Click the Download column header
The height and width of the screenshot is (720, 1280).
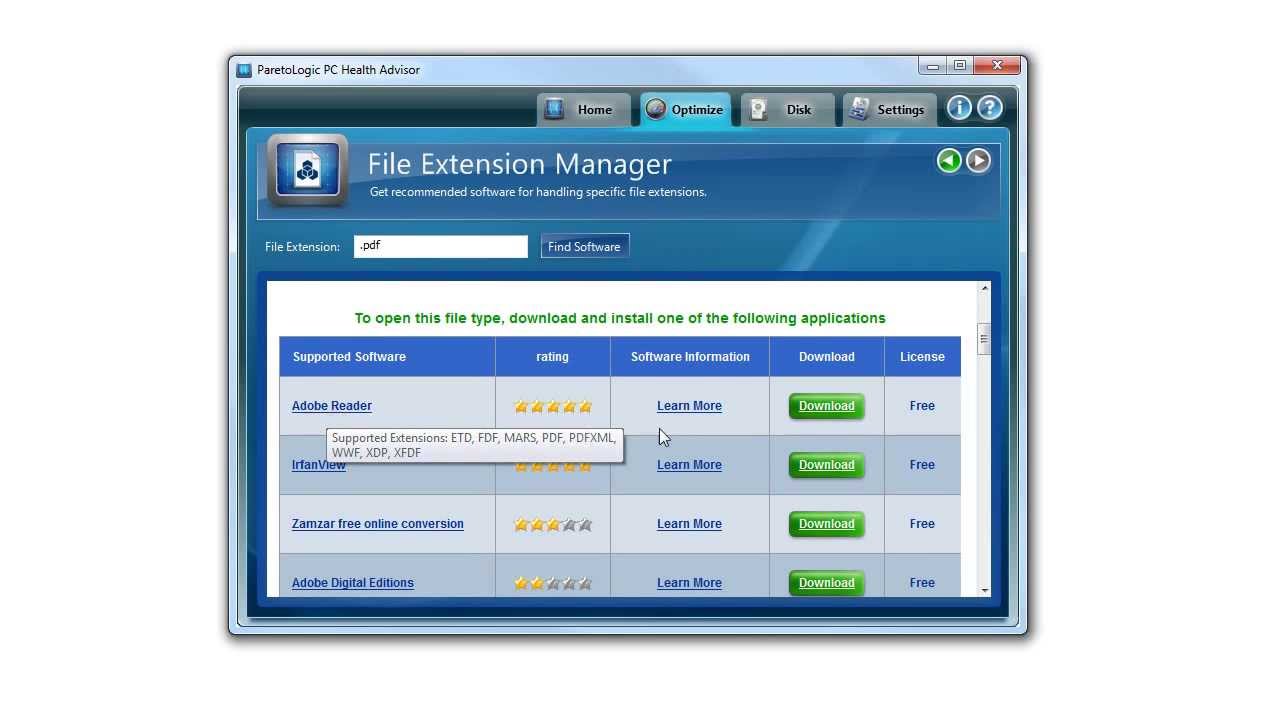coord(827,357)
